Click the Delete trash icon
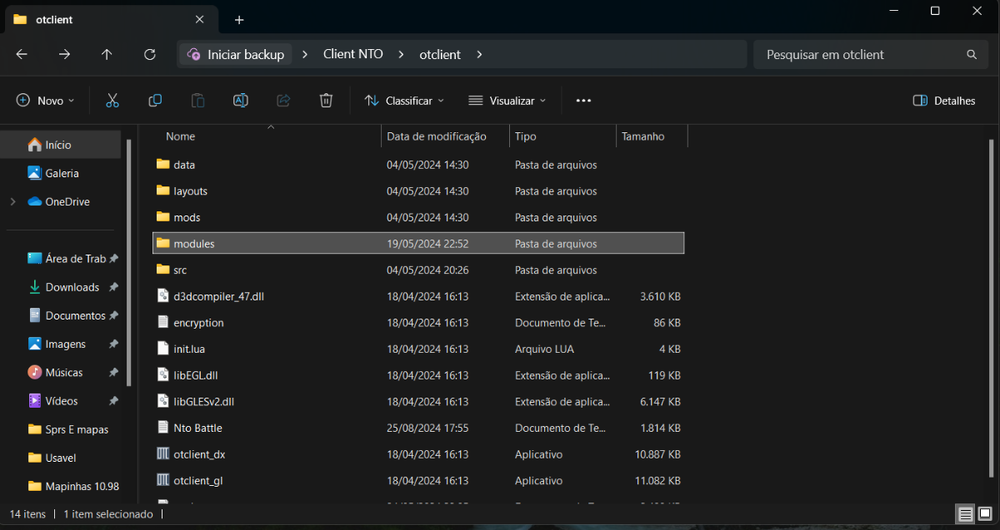This screenshot has width=1000, height=530. pyautogui.click(x=326, y=101)
